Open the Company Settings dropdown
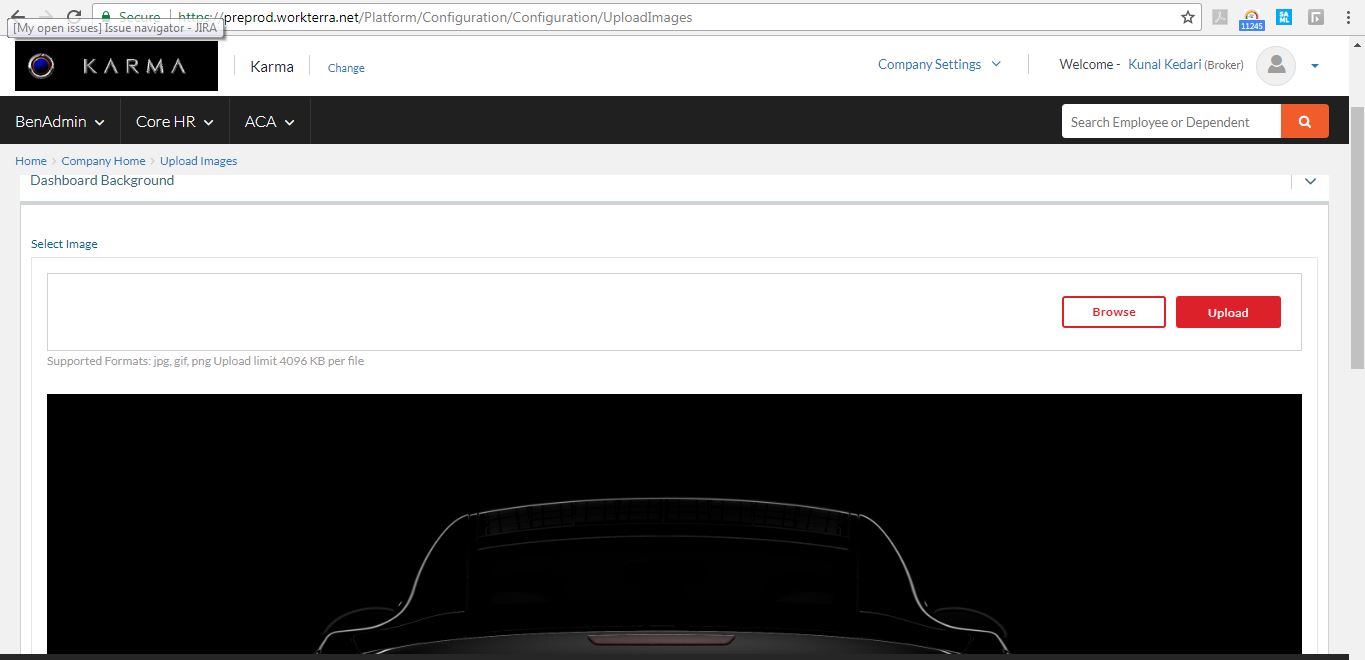 click(938, 64)
